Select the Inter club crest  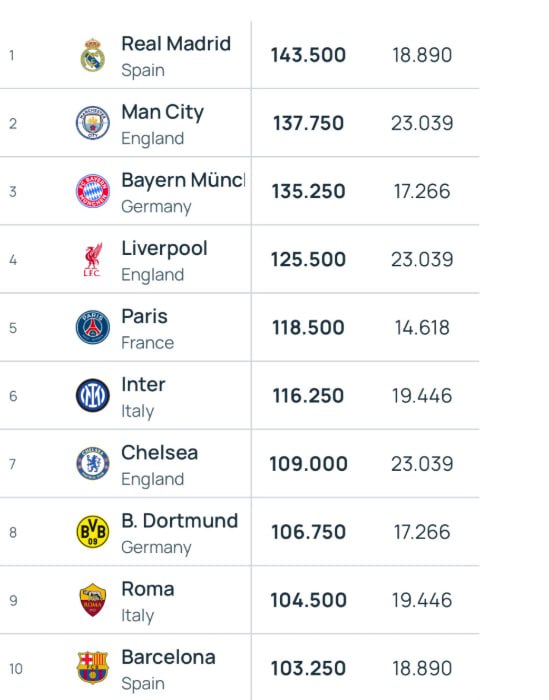coord(93,396)
